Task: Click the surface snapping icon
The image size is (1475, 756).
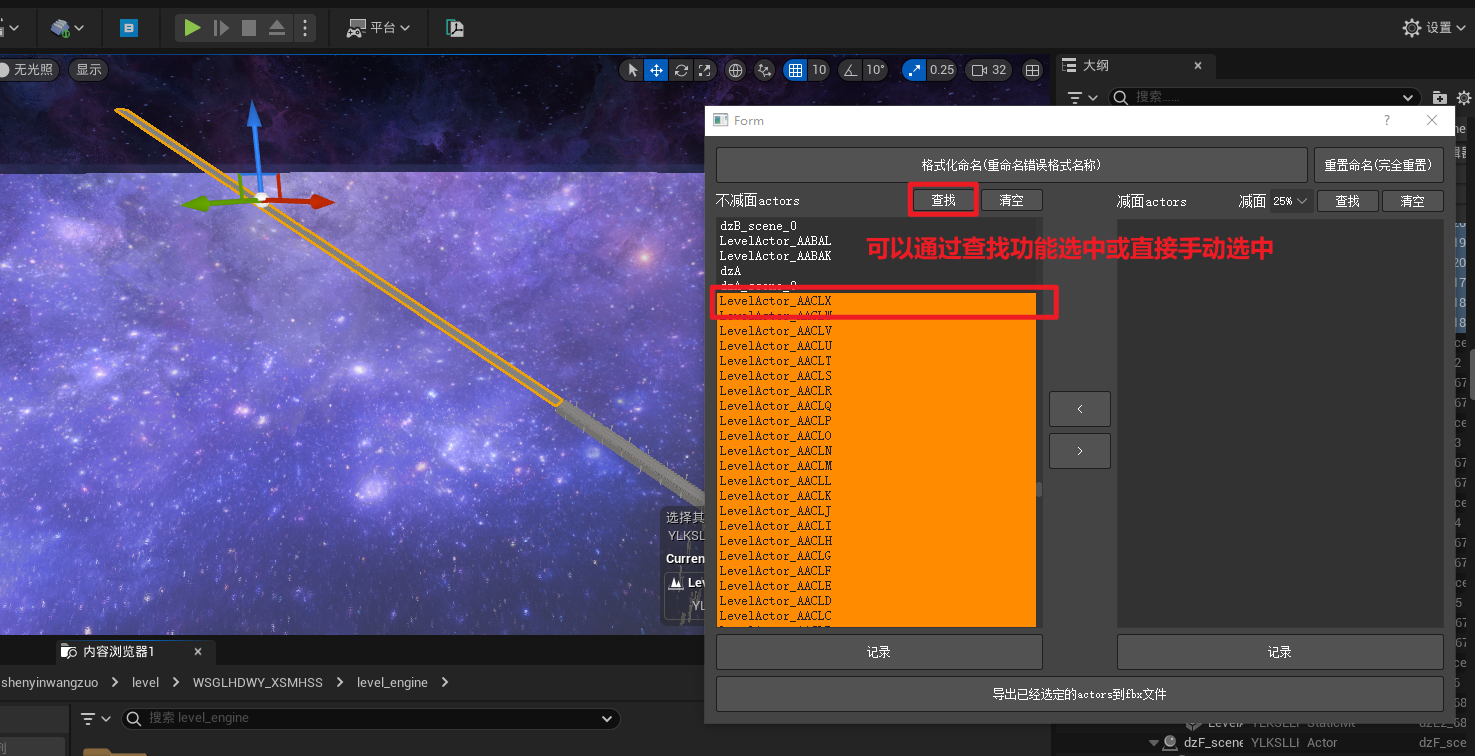Action: 765,70
